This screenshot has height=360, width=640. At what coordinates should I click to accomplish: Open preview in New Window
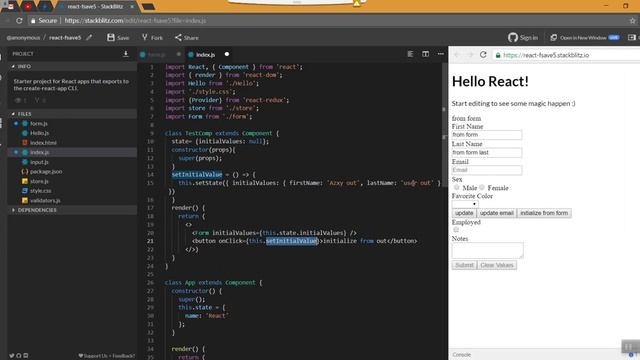coord(584,38)
